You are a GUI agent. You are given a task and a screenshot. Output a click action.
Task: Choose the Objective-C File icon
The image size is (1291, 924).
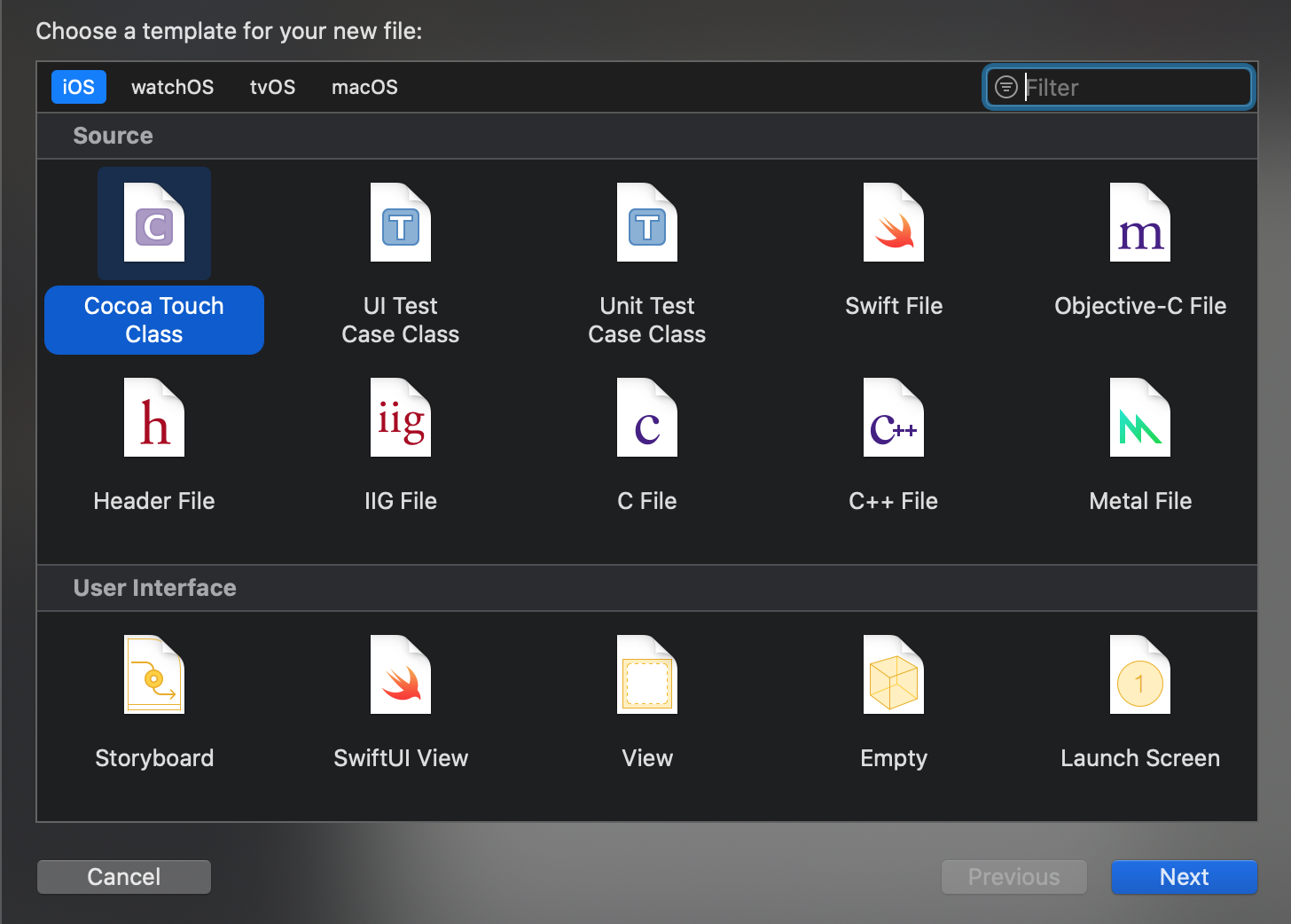coord(1140,223)
